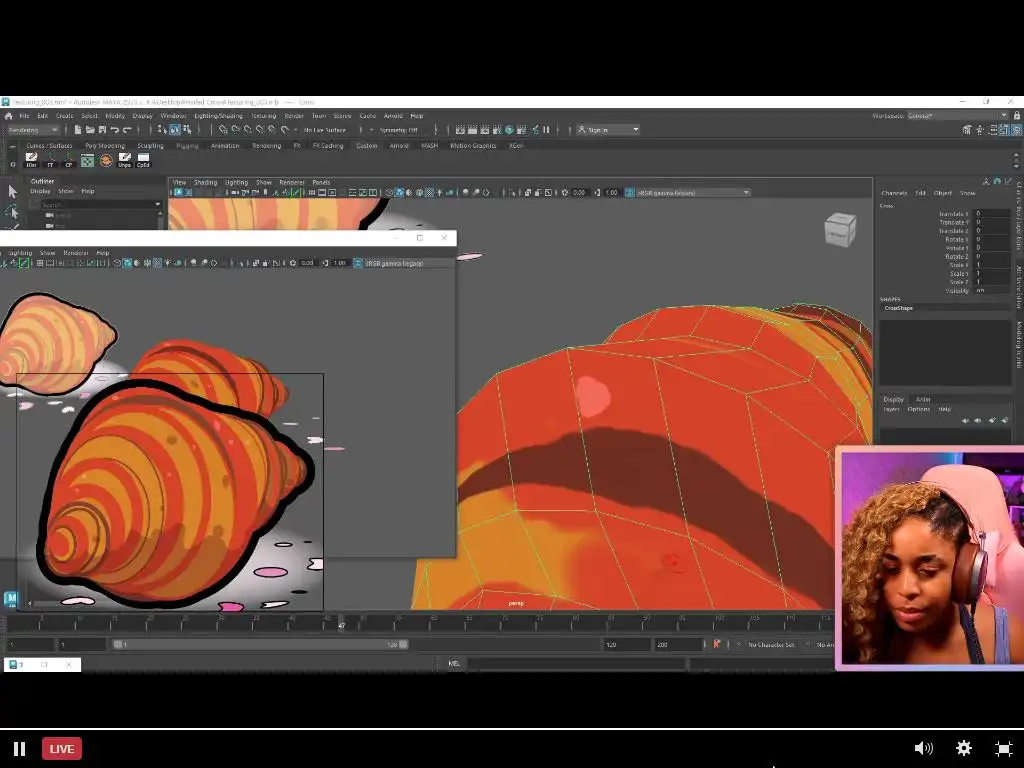Click the Blin shelf button
1024x768 pixels.
coord(31,160)
